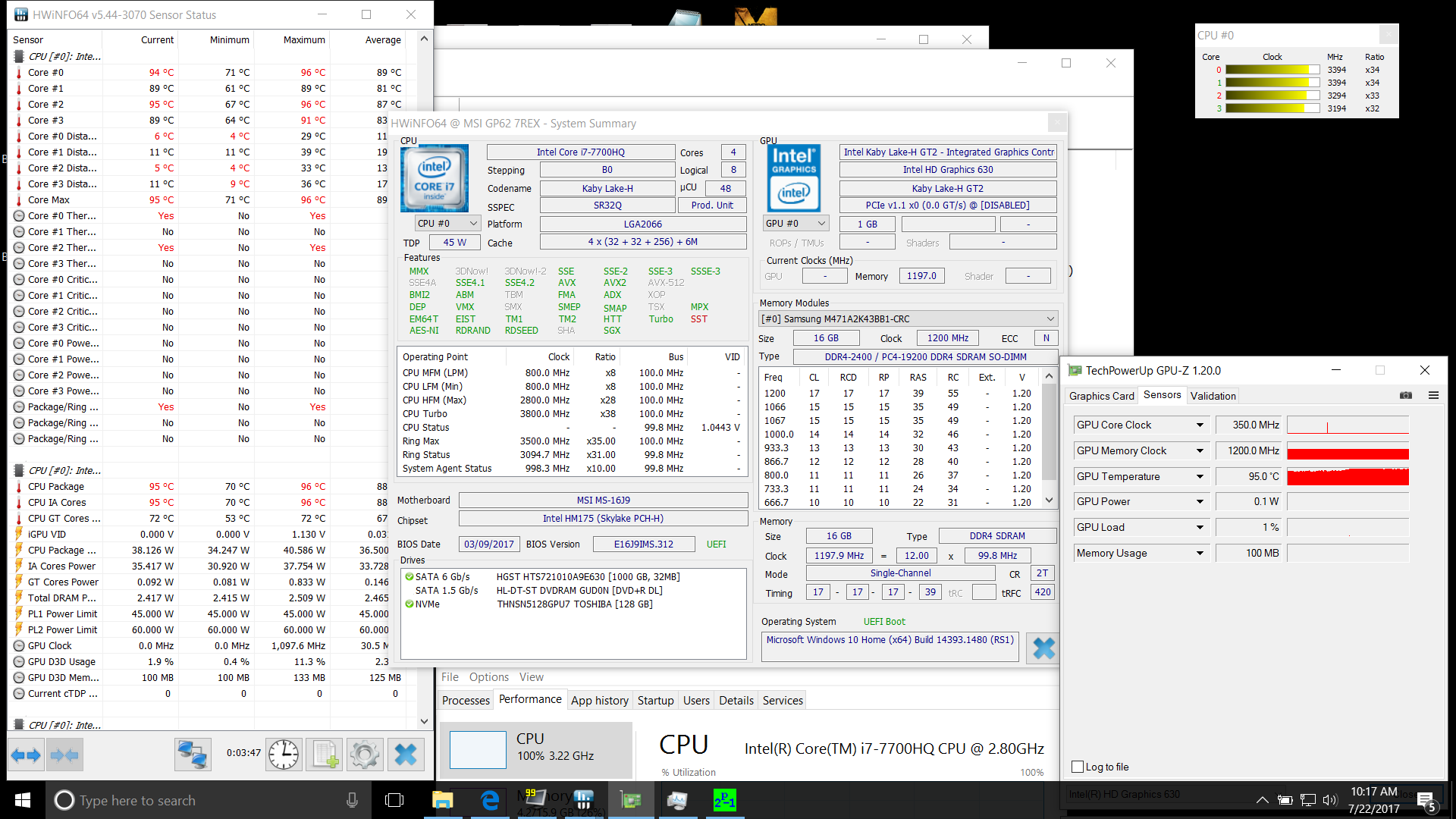Click the shrink columns arrows icon in HWiNFO
Viewport: 1456px width, 819px height.
[x=64, y=755]
